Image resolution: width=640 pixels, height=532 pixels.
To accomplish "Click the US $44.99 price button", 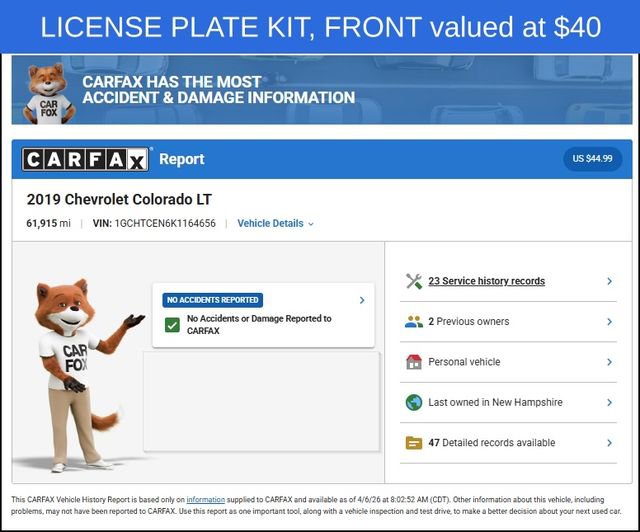I will [593, 158].
